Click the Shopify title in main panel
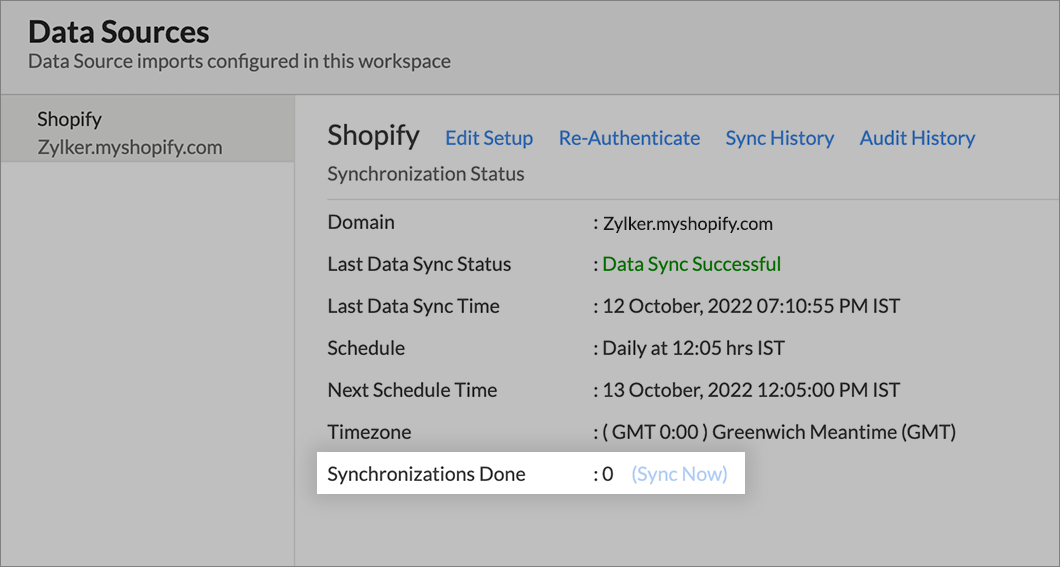This screenshot has height=567, width=1060. click(x=373, y=135)
